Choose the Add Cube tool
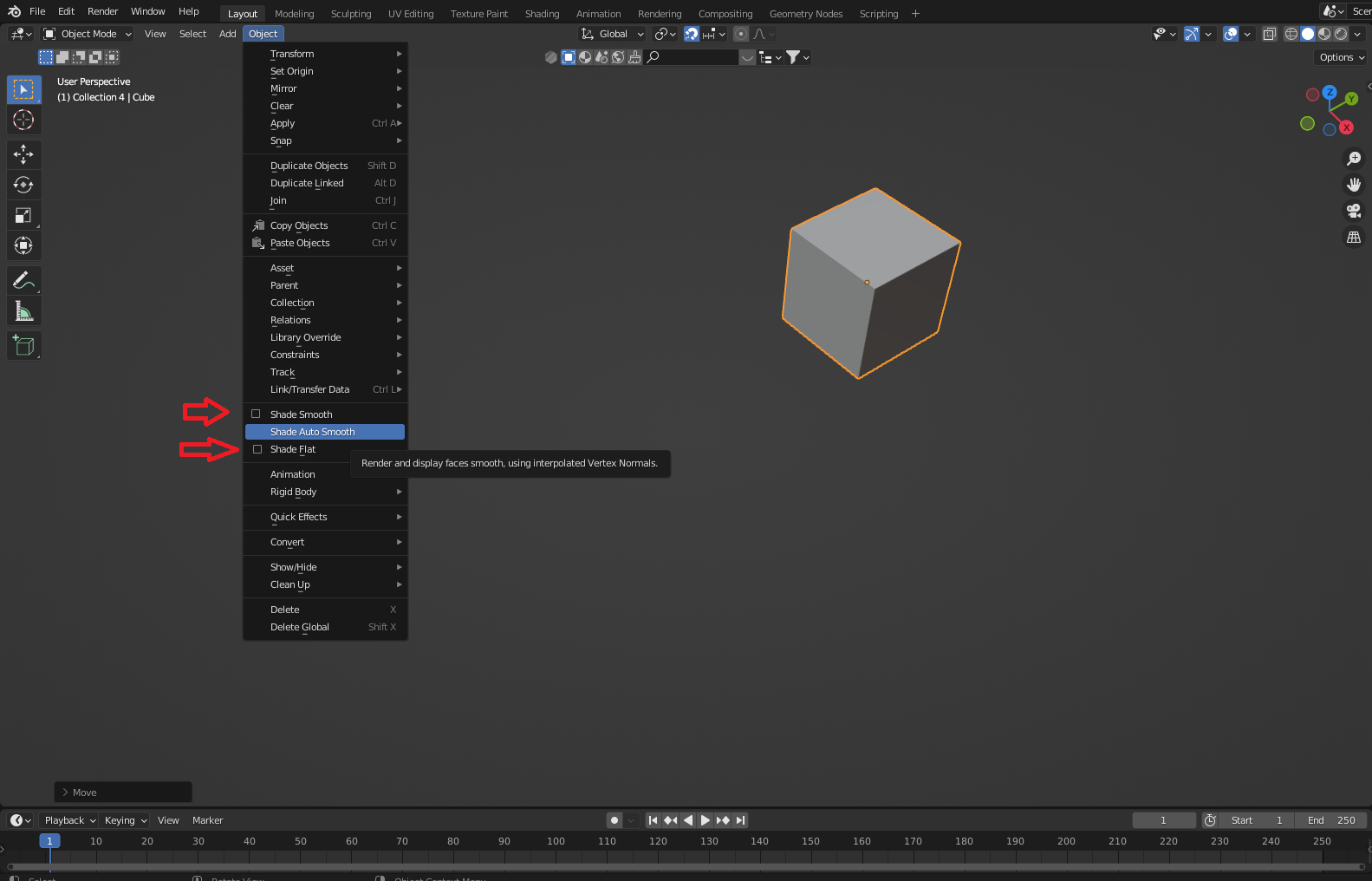The height and width of the screenshot is (881, 1372). tap(23, 346)
